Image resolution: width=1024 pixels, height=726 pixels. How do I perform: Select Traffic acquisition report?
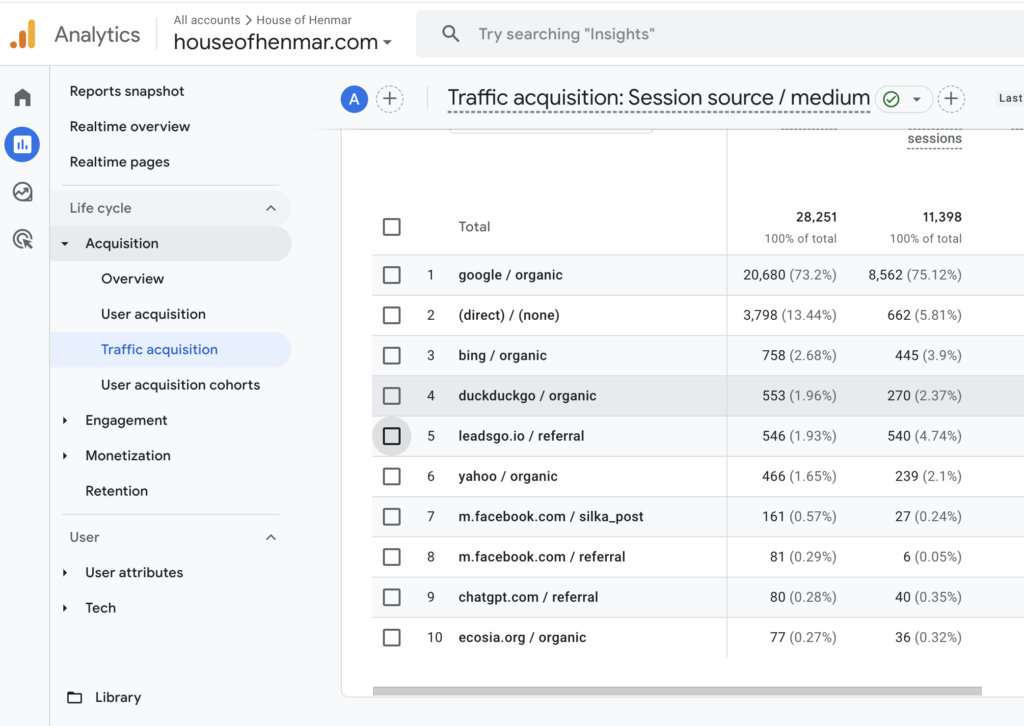click(x=159, y=349)
